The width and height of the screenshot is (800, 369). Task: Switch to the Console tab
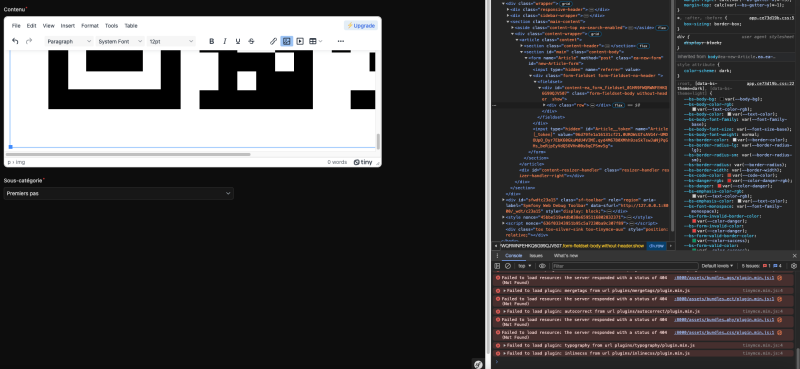[x=513, y=256]
